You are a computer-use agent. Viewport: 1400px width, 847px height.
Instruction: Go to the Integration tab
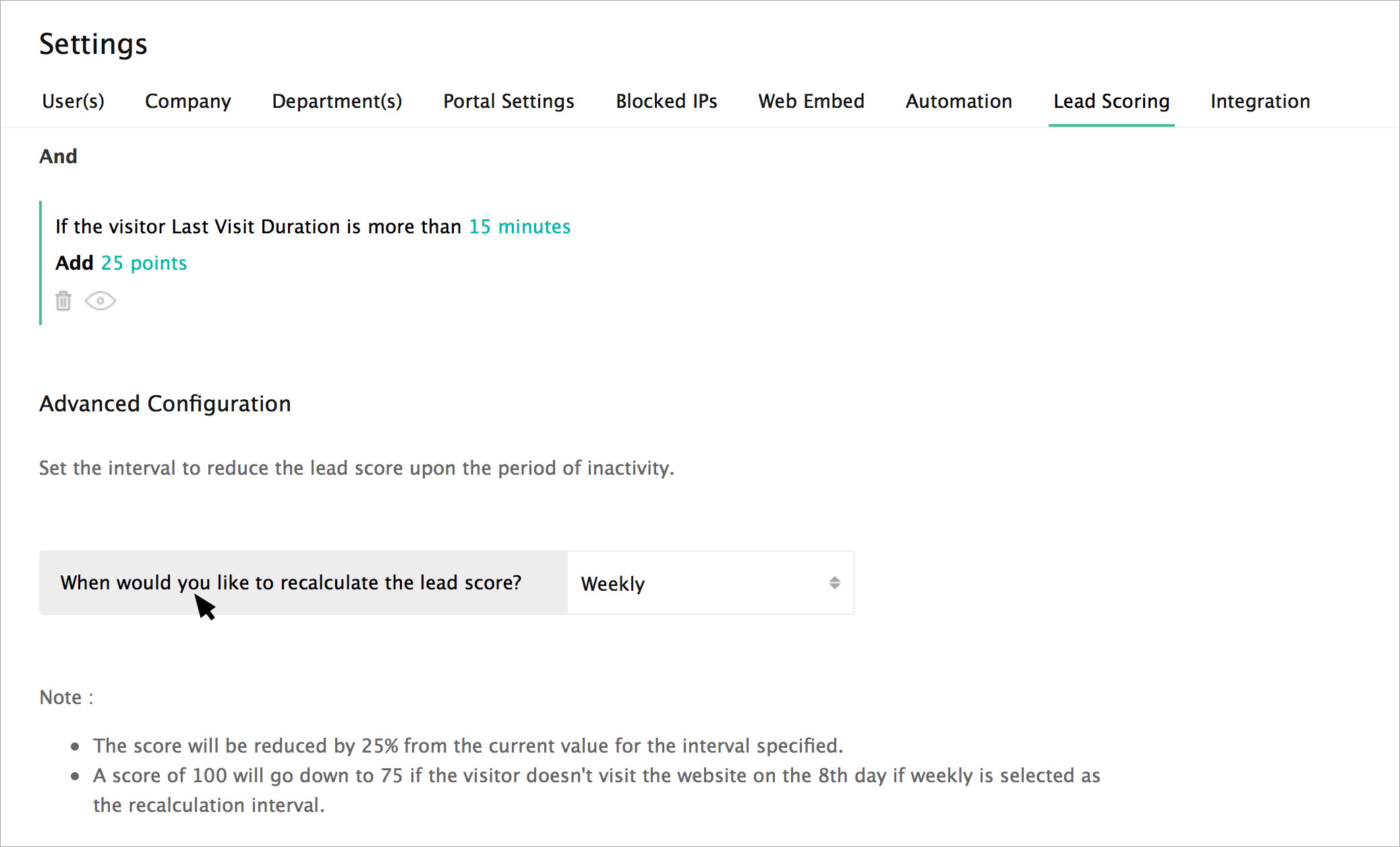click(x=1260, y=101)
